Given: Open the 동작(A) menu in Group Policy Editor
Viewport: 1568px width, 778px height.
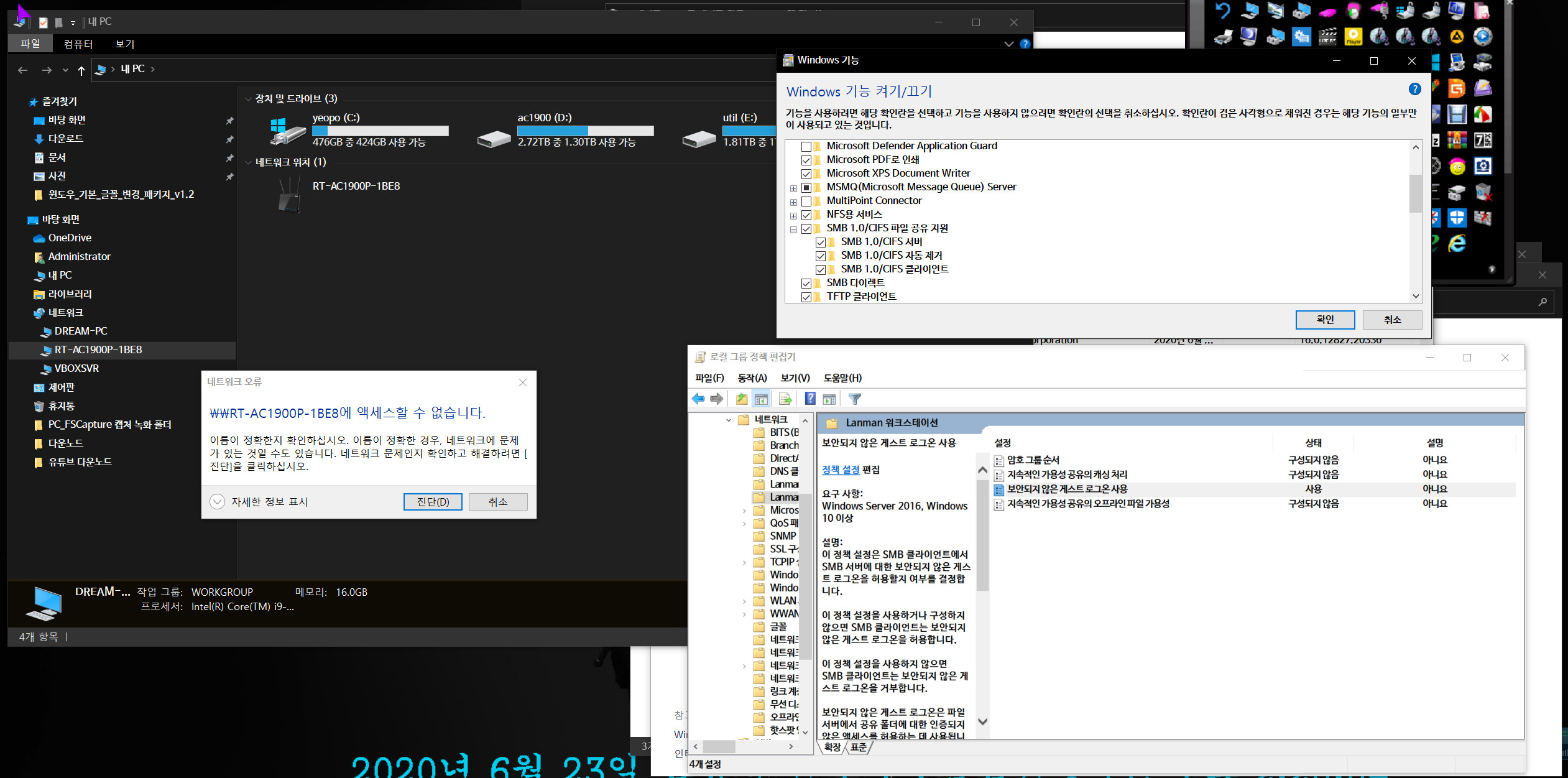Looking at the screenshot, I should pos(752,378).
